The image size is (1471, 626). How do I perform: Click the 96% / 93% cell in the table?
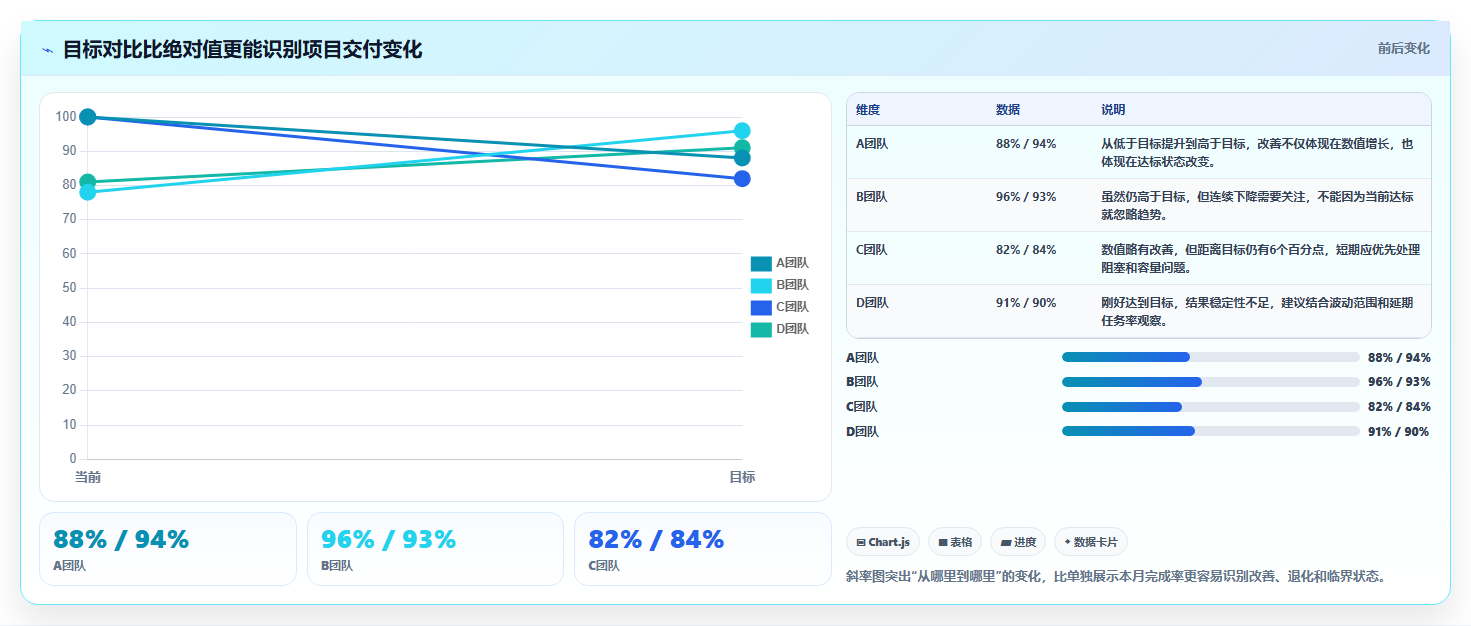click(x=1026, y=197)
